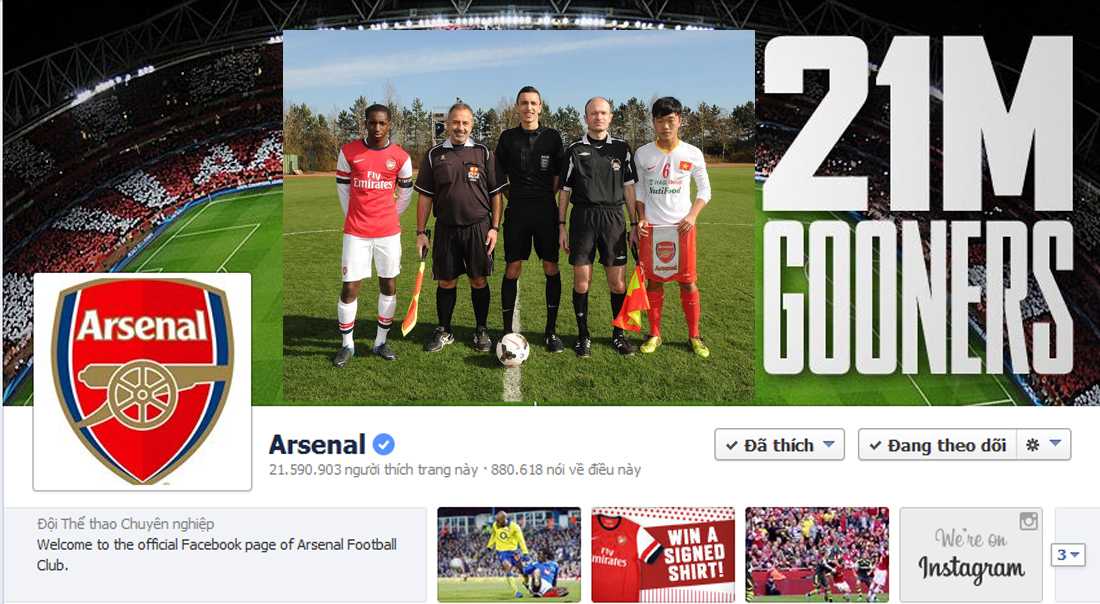Viewport: 1100px width, 604px height.
Task: Open the dropdown arrow beside the gear
Action: point(1056,443)
